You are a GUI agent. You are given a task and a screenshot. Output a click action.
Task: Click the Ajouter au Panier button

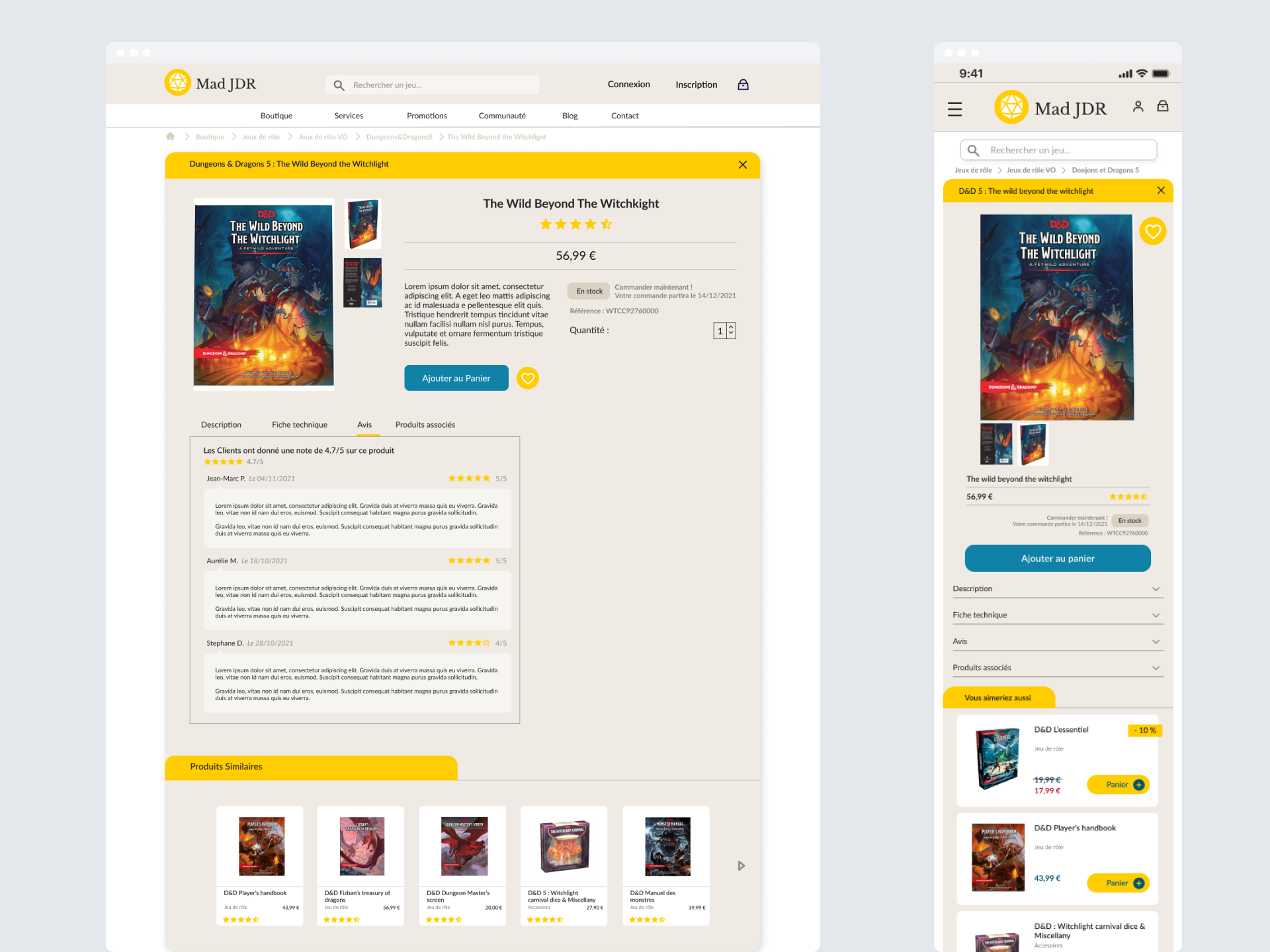click(456, 378)
